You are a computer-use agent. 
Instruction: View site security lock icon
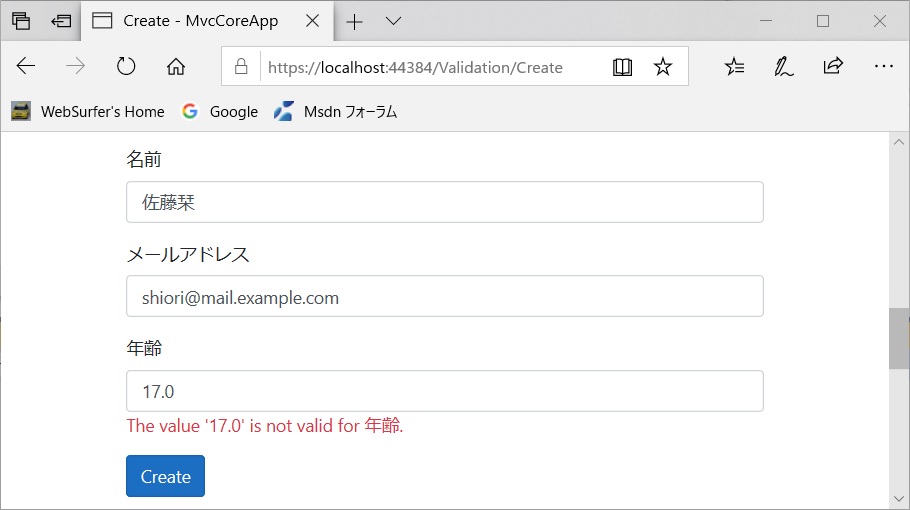pos(241,67)
